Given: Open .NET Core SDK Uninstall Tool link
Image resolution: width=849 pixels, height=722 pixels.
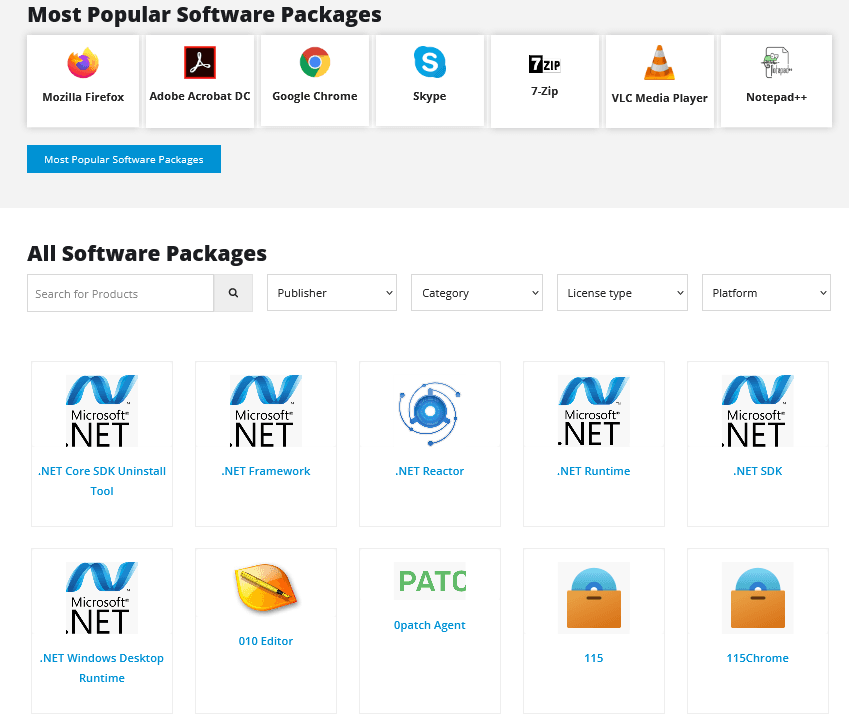Looking at the screenshot, I should 102,481.
